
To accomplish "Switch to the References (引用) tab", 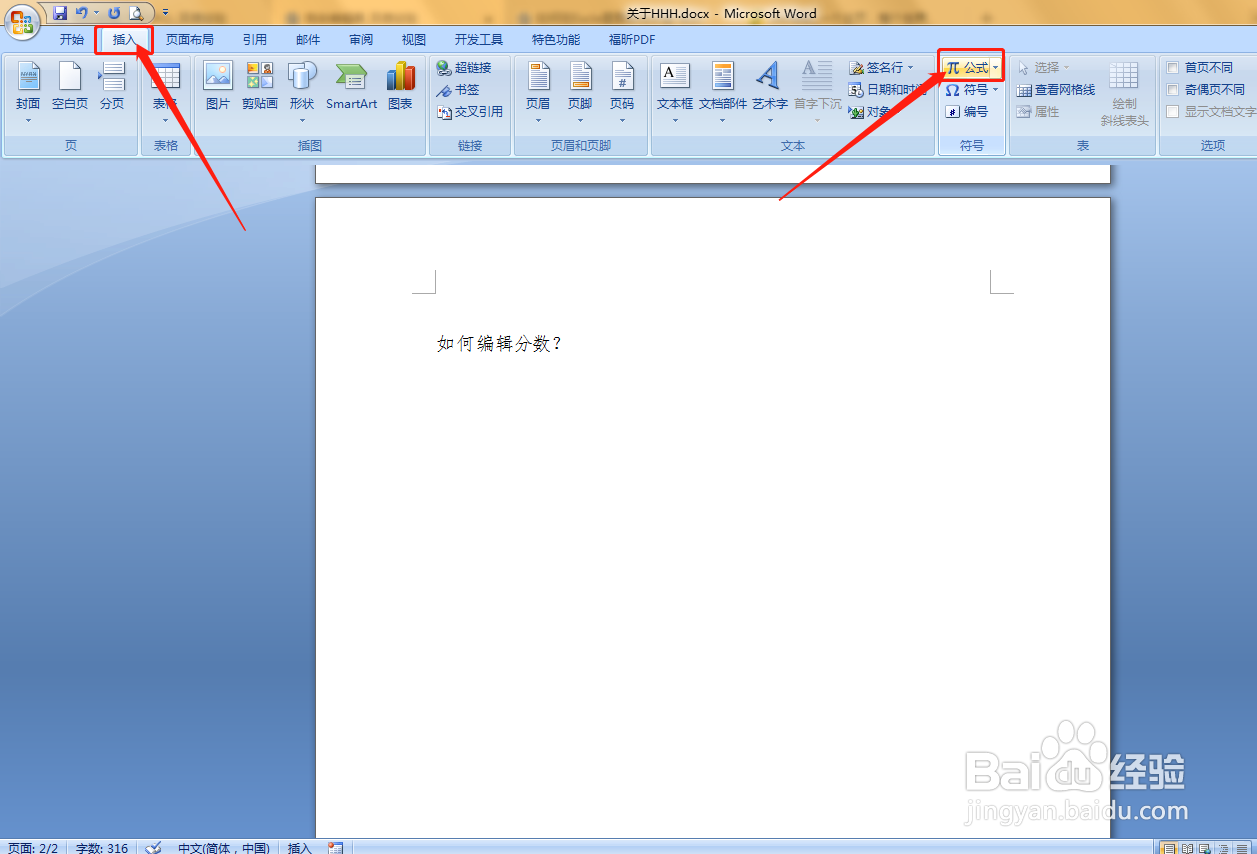I will coord(254,40).
